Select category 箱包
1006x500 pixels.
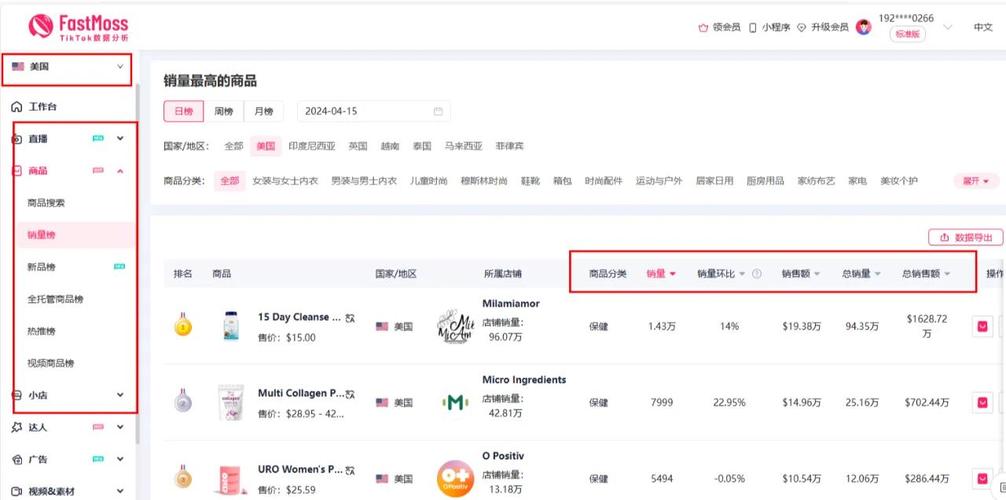562,181
